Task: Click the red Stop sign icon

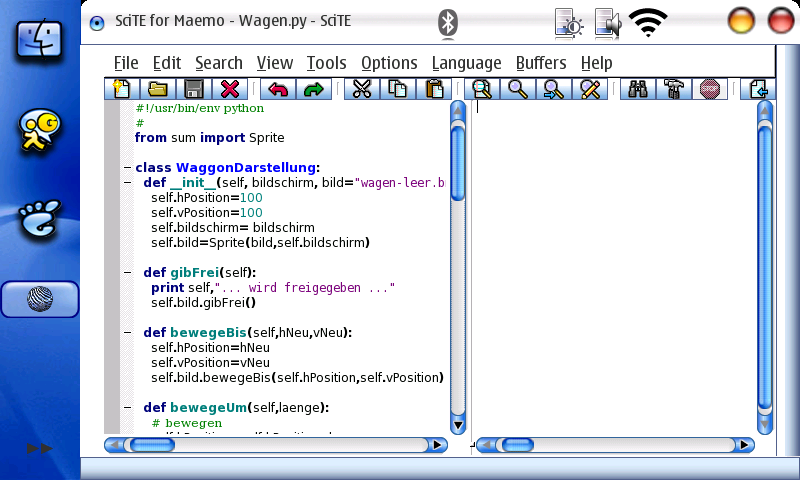Action: pos(709,89)
